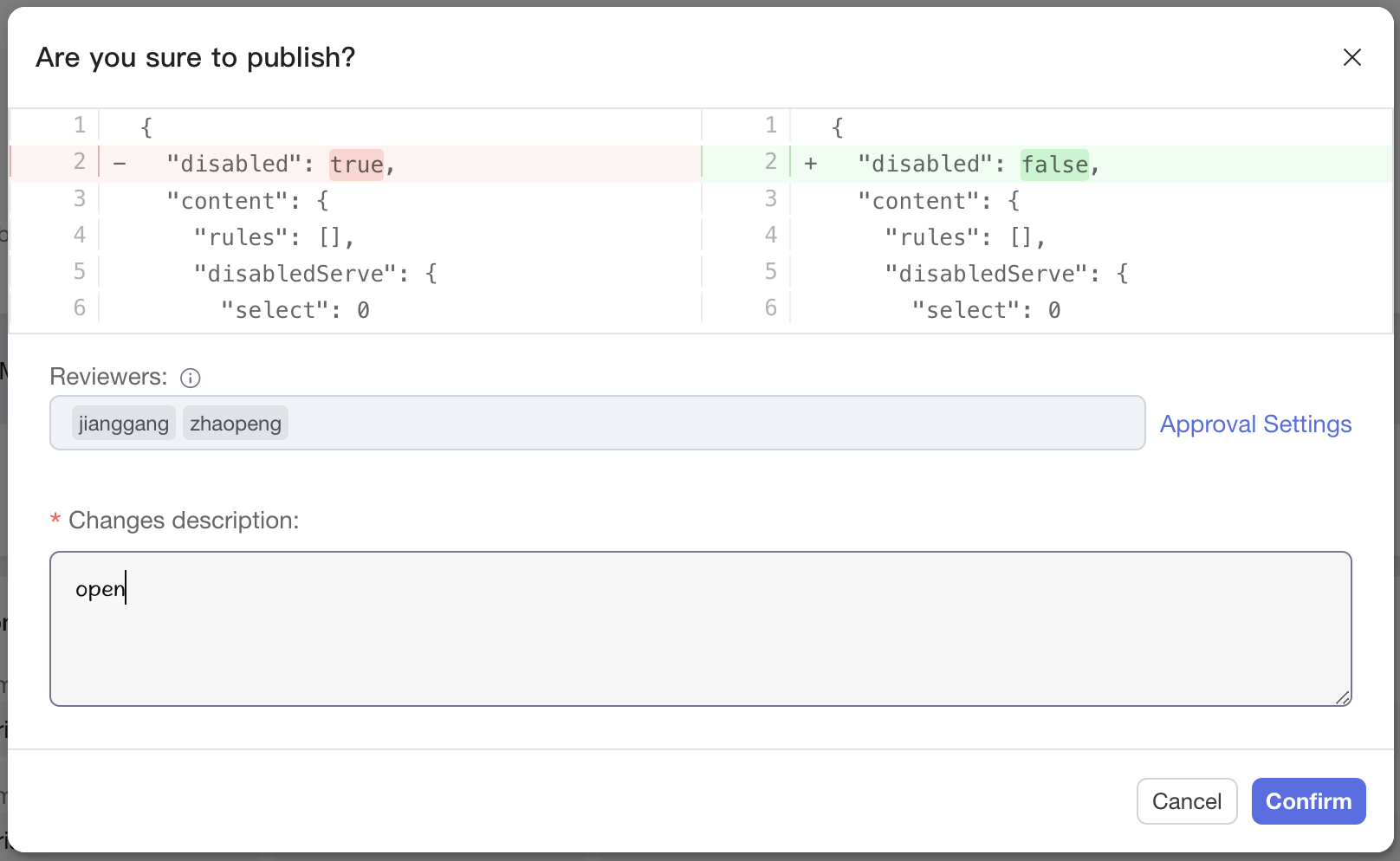
Task: Confirm the publish action
Action: tap(1308, 801)
